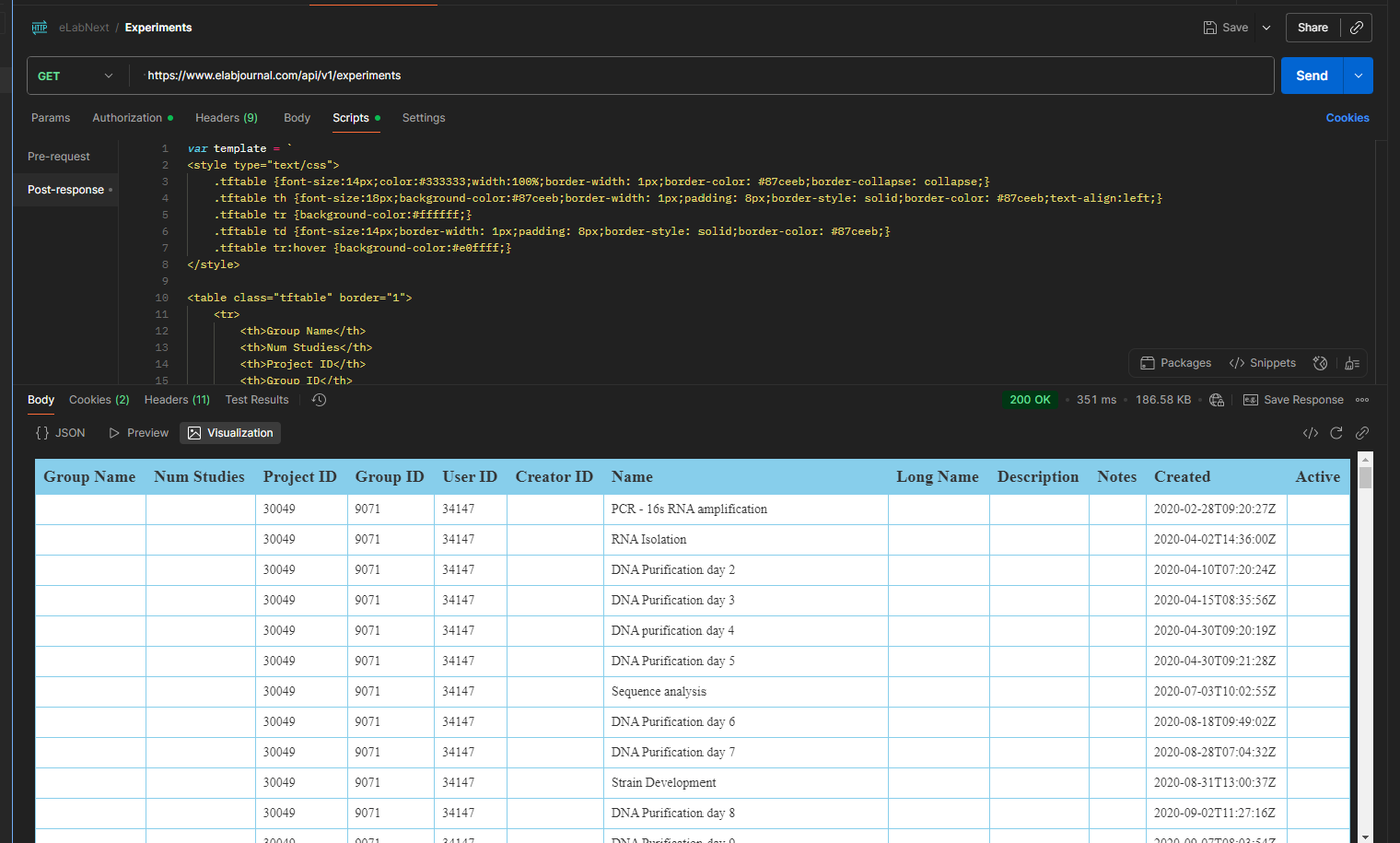Viewport: 1400px width, 843px height.
Task: Click the Num Studies column header
Action: 200,477
